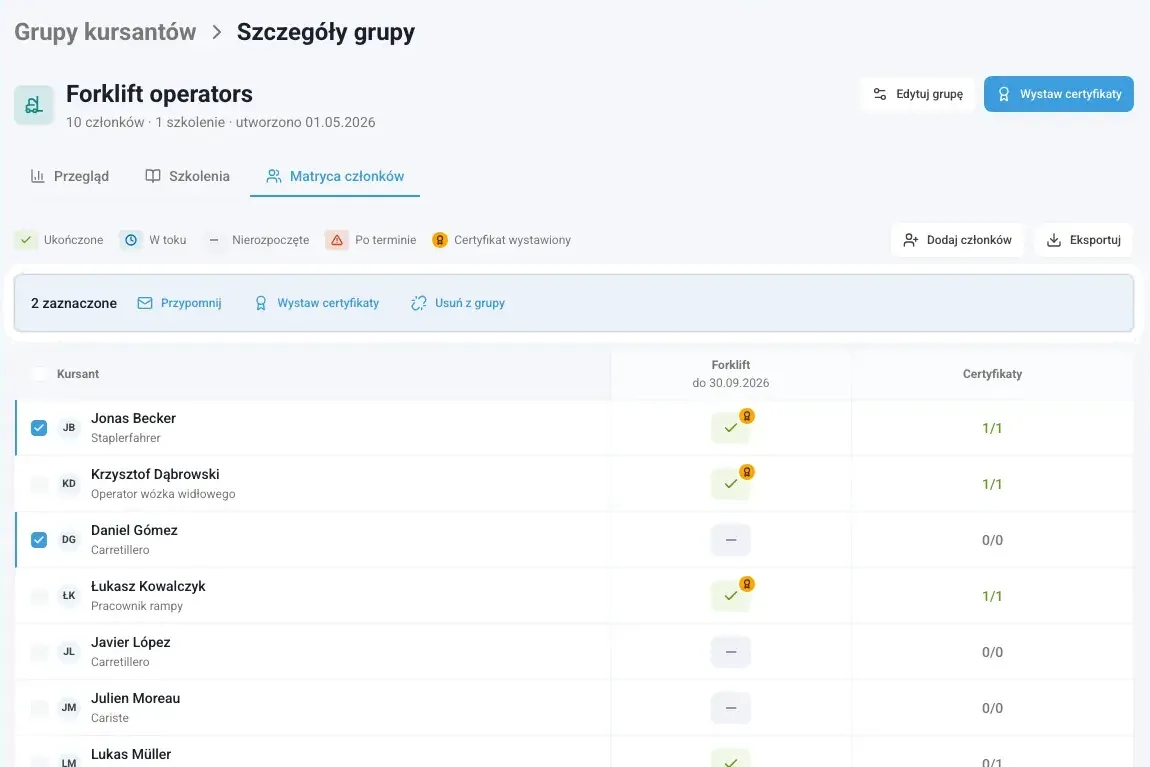The height and width of the screenshot is (767, 1150).
Task: Send reminder with Przypomnij action
Action: [180, 303]
